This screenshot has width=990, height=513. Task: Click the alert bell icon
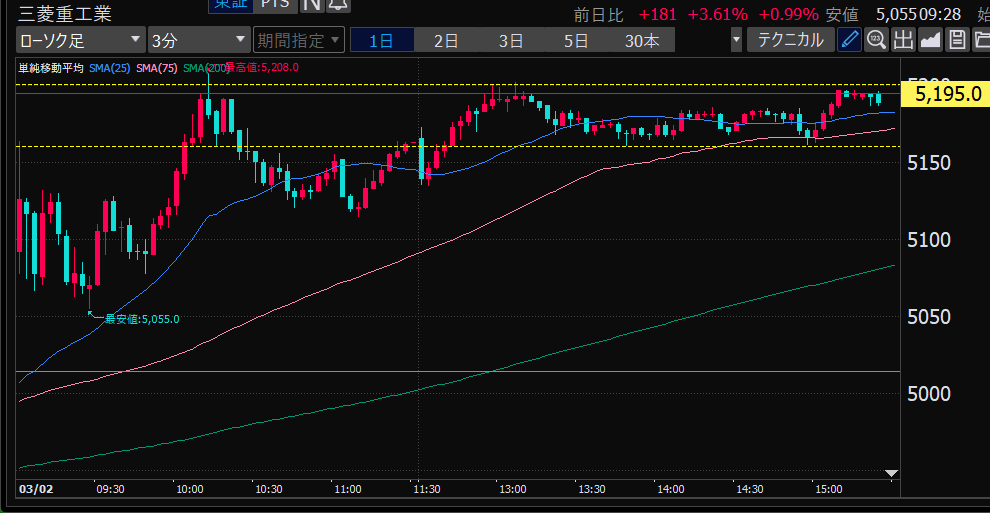click(338, 5)
